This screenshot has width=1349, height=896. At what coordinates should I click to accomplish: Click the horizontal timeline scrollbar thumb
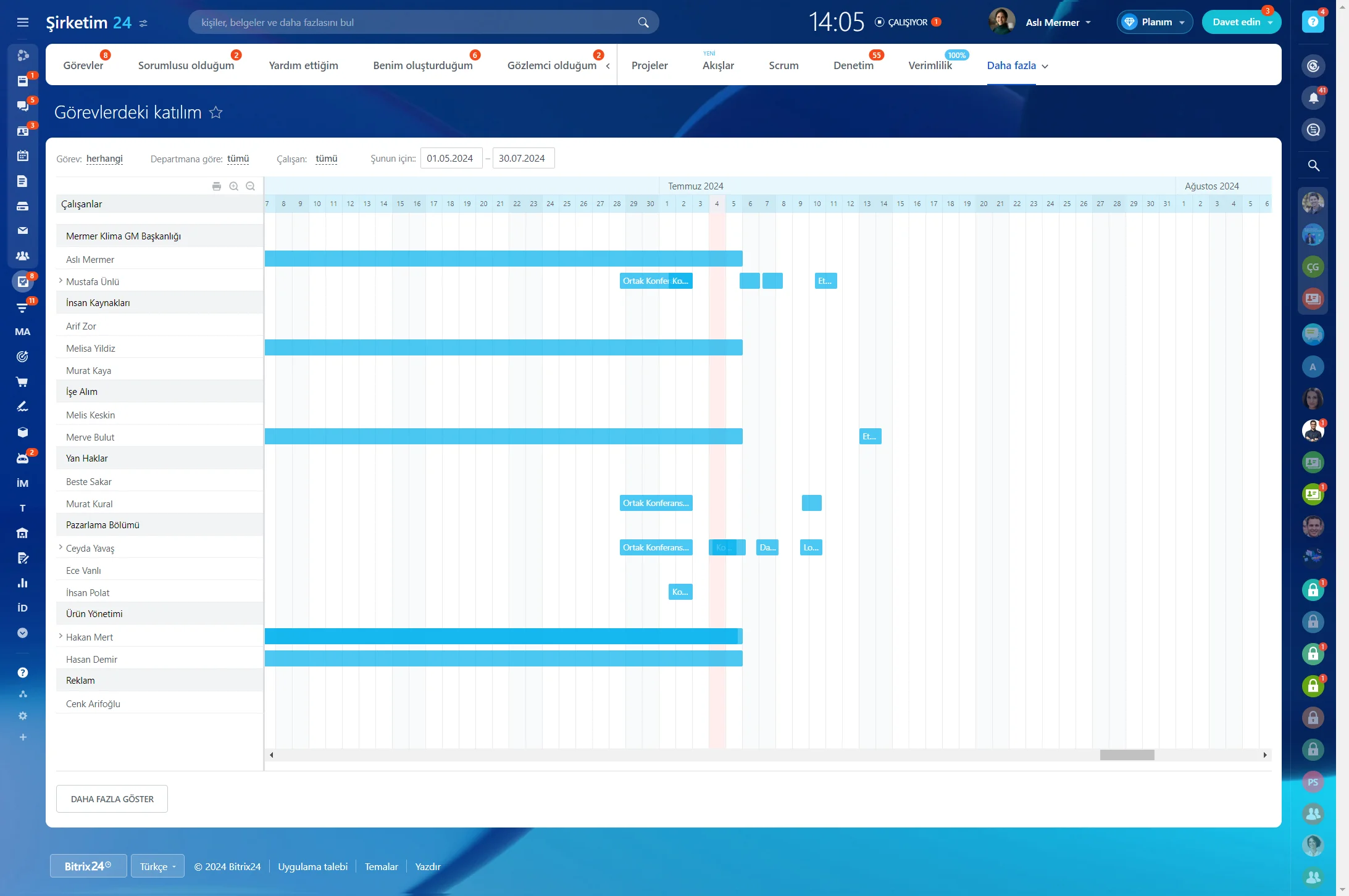[x=1127, y=755]
